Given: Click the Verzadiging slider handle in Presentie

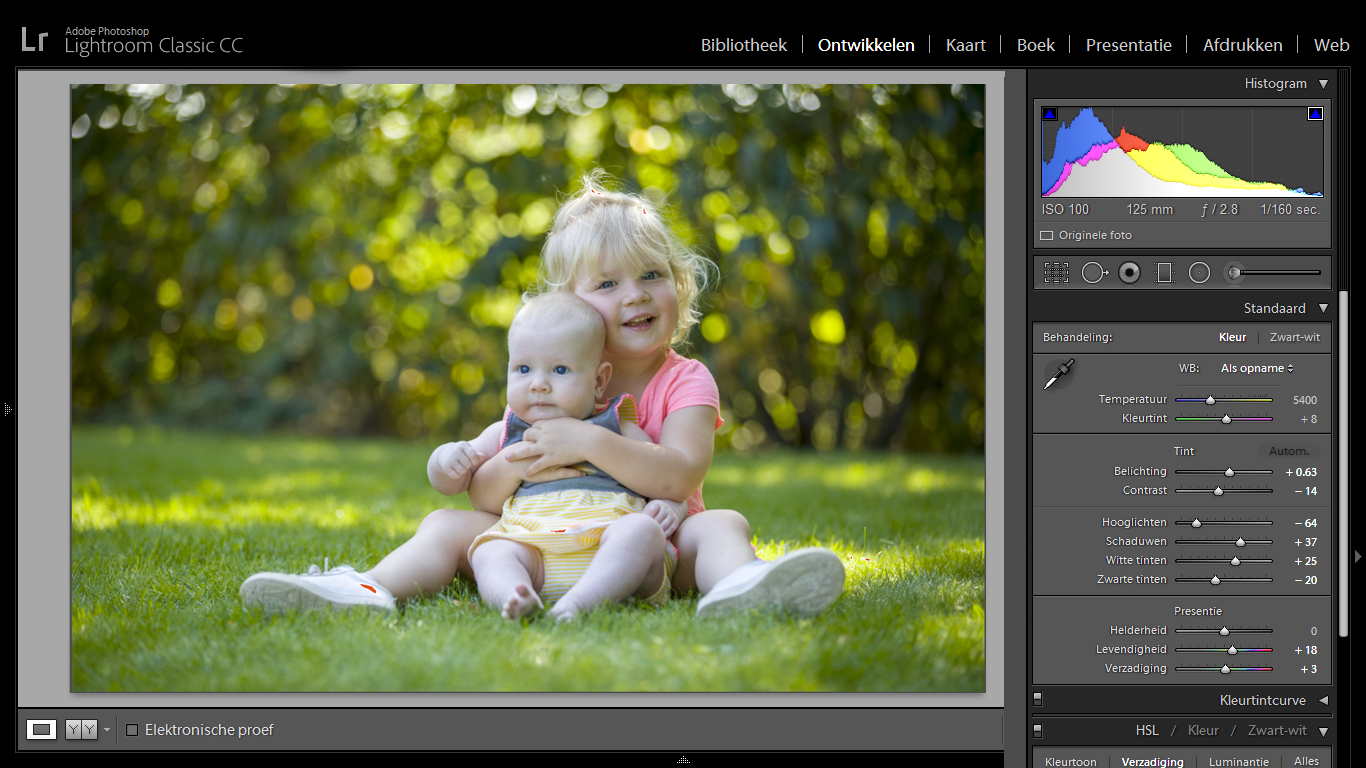Looking at the screenshot, I should [1225, 669].
